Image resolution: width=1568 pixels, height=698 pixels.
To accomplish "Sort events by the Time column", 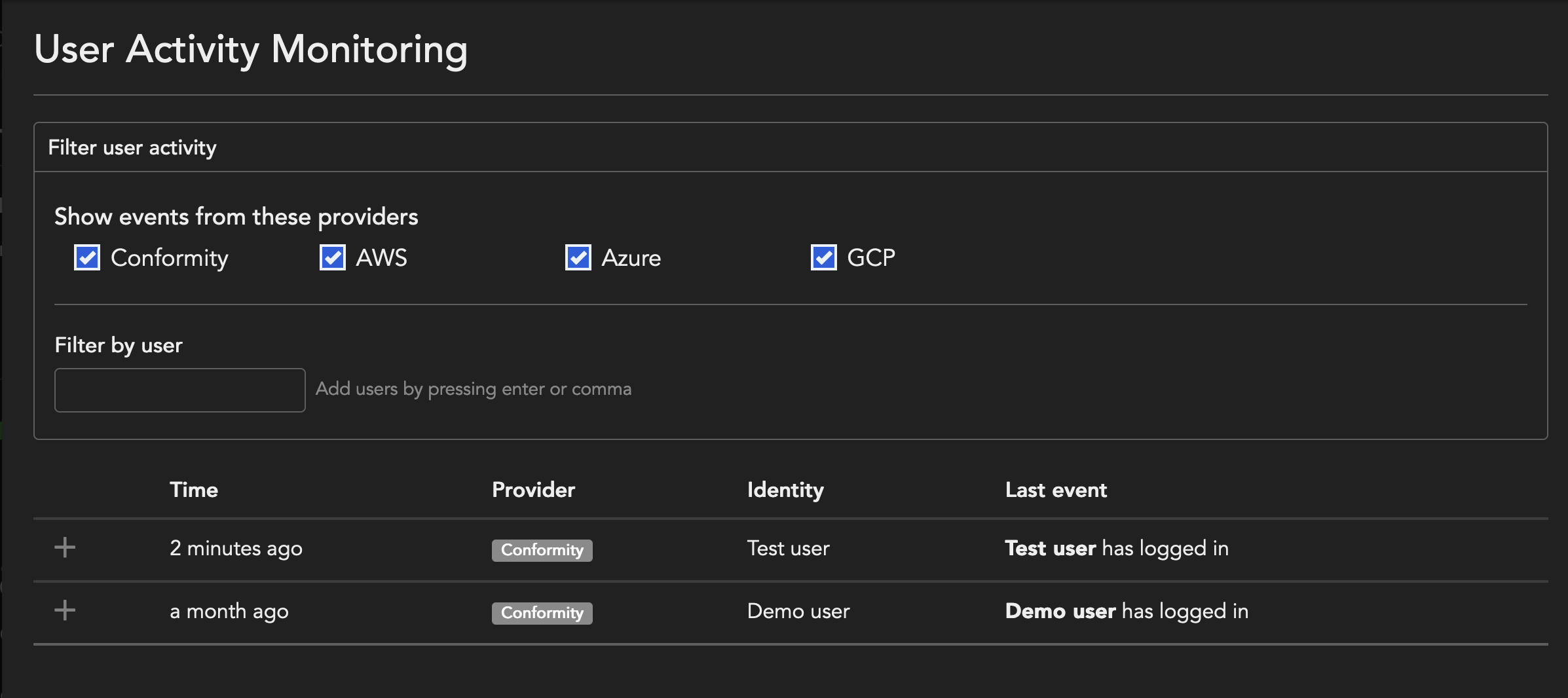I will tap(193, 489).
